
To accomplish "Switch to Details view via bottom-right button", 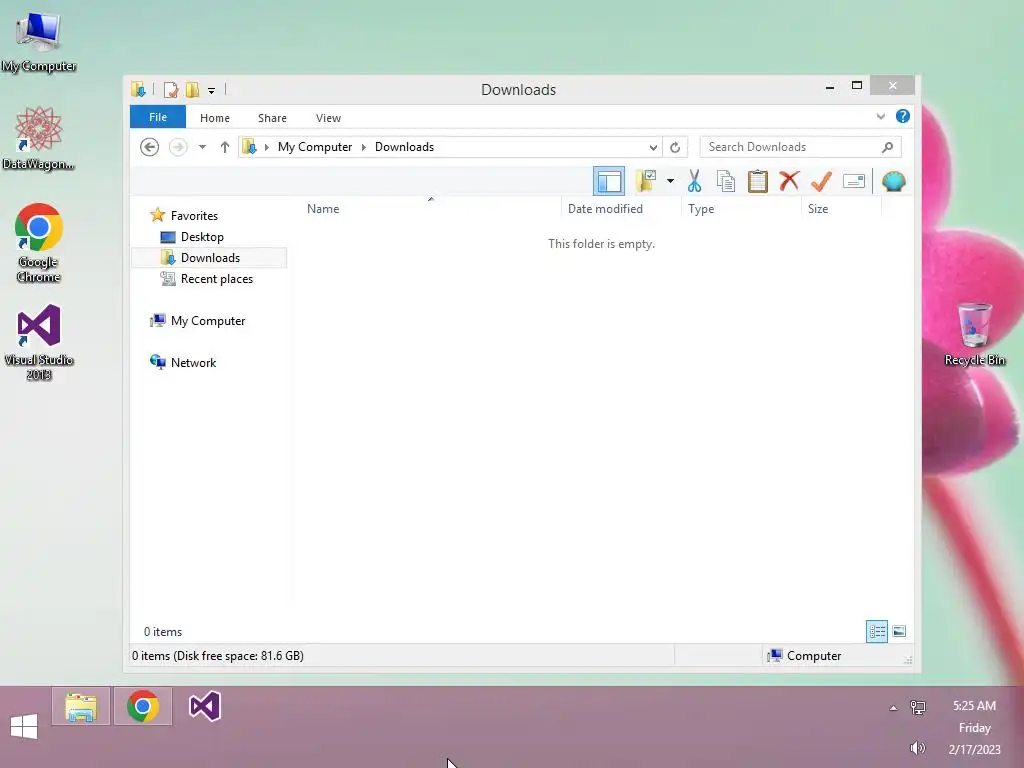I will [876, 632].
